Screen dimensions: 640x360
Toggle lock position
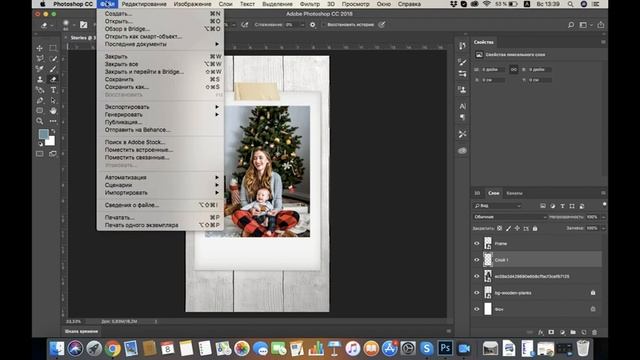coord(517,229)
